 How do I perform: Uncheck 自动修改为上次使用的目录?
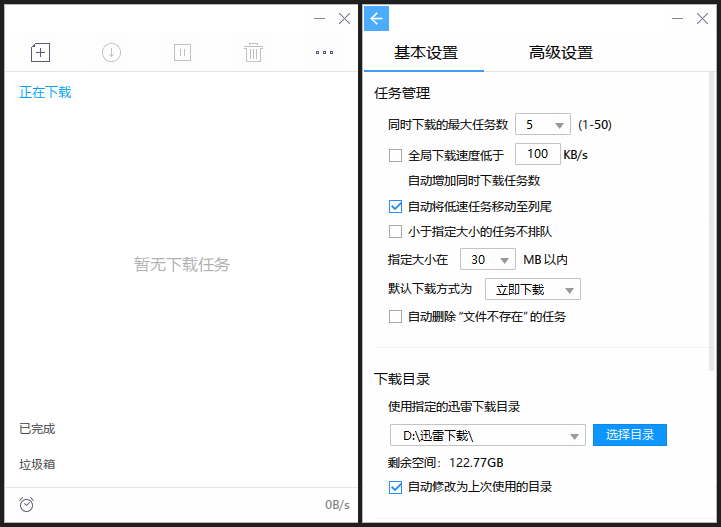(x=395, y=487)
